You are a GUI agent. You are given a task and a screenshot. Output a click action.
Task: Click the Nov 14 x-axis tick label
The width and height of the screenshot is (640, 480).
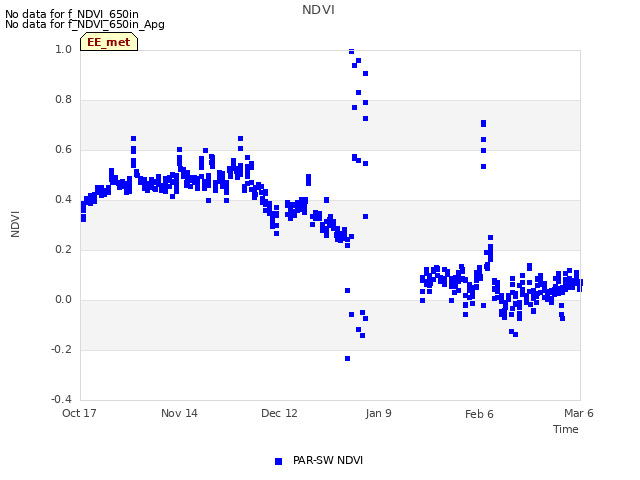(x=179, y=413)
